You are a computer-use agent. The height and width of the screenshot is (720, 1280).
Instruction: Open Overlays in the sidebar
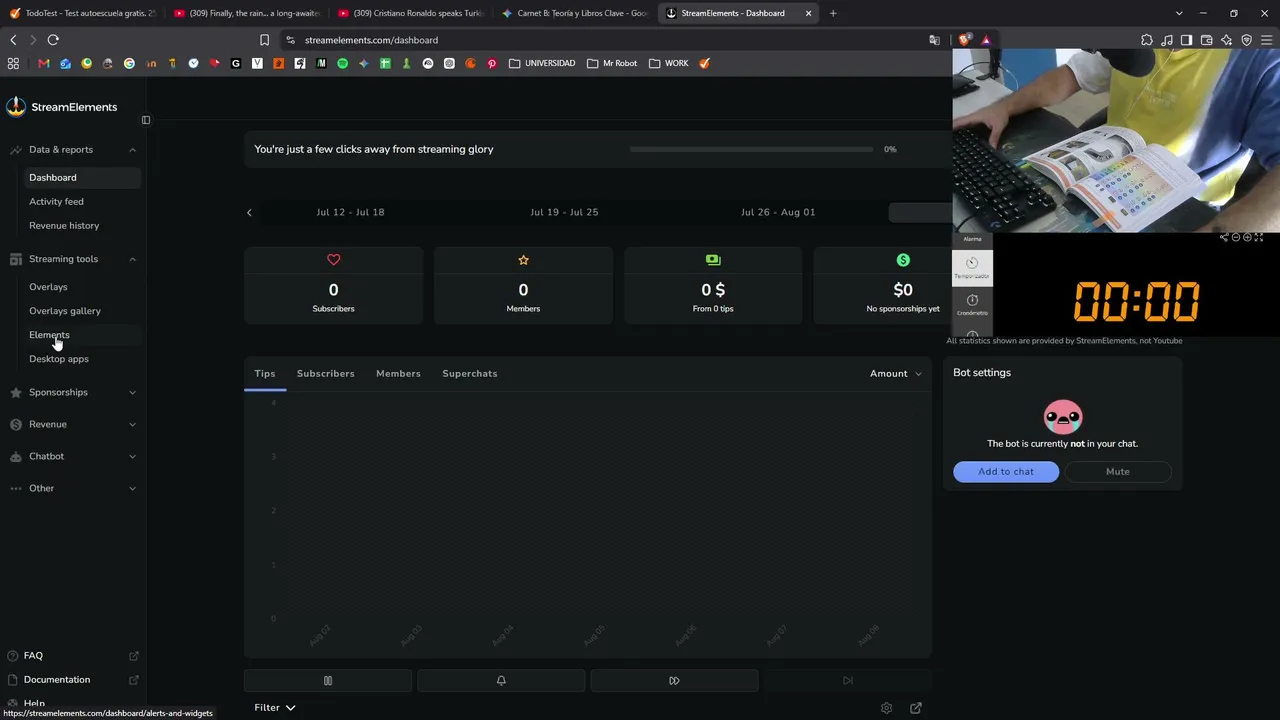tap(83, 287)
